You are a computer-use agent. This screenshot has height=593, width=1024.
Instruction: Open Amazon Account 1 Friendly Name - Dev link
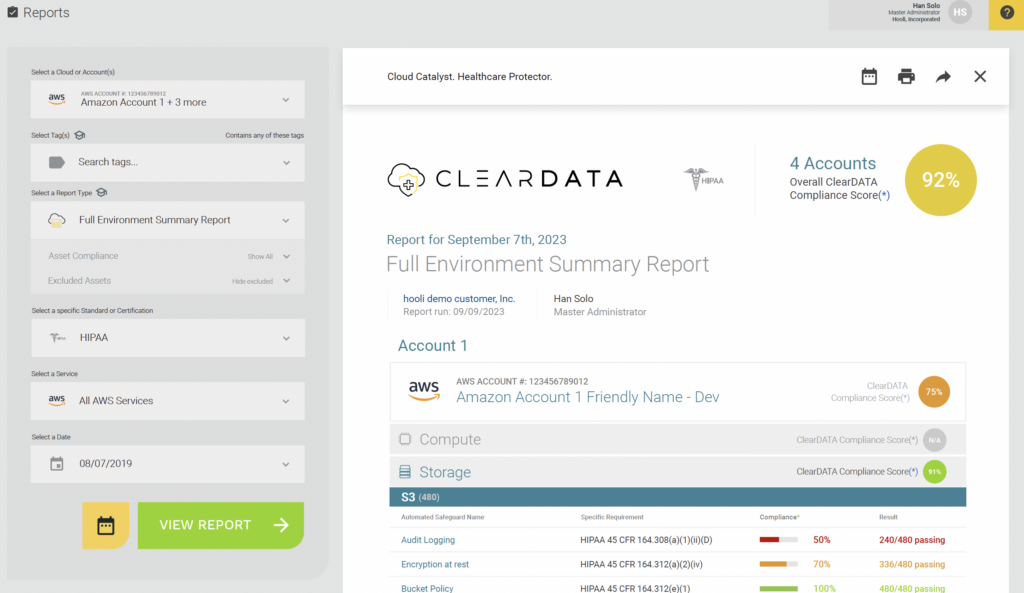(588, 397)
